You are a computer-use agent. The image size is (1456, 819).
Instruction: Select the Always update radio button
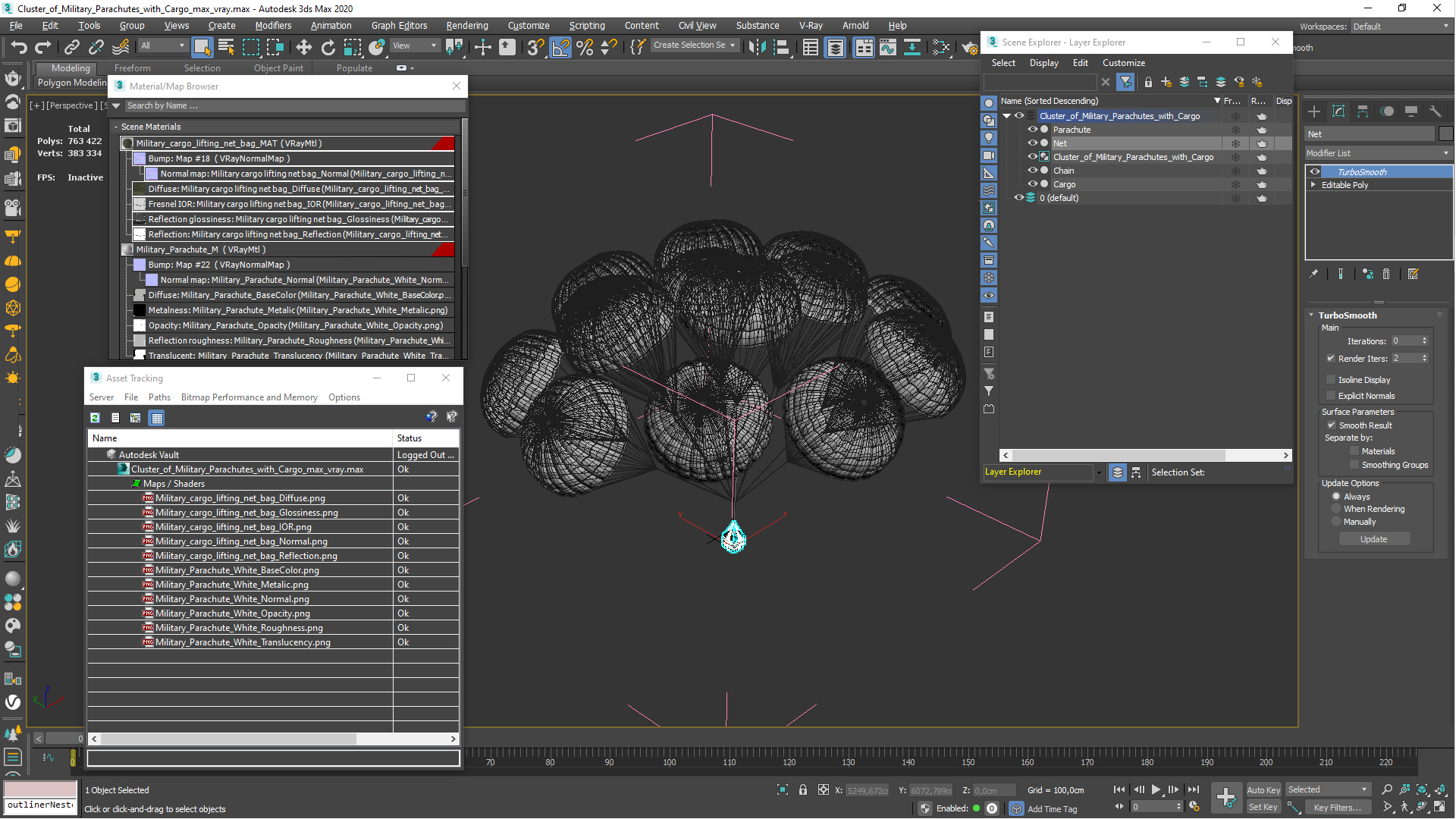coord(1336,497)
